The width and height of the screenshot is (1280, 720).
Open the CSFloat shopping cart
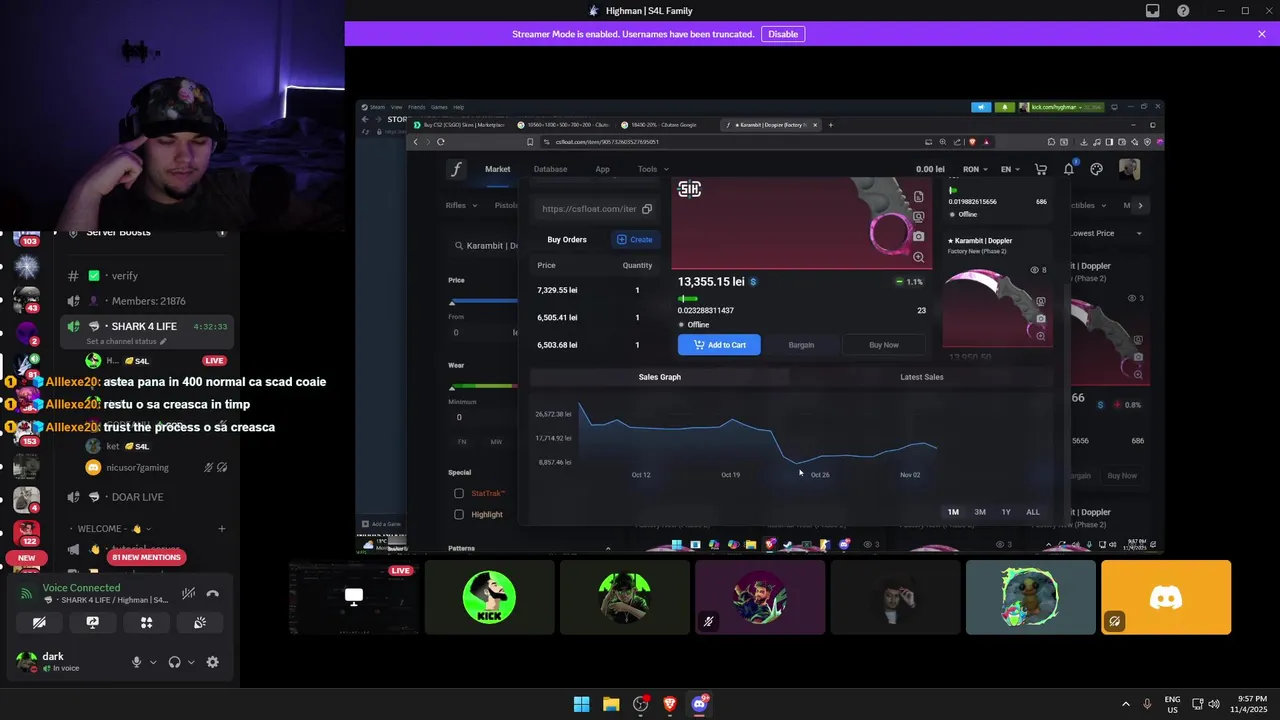(1041, 169)
